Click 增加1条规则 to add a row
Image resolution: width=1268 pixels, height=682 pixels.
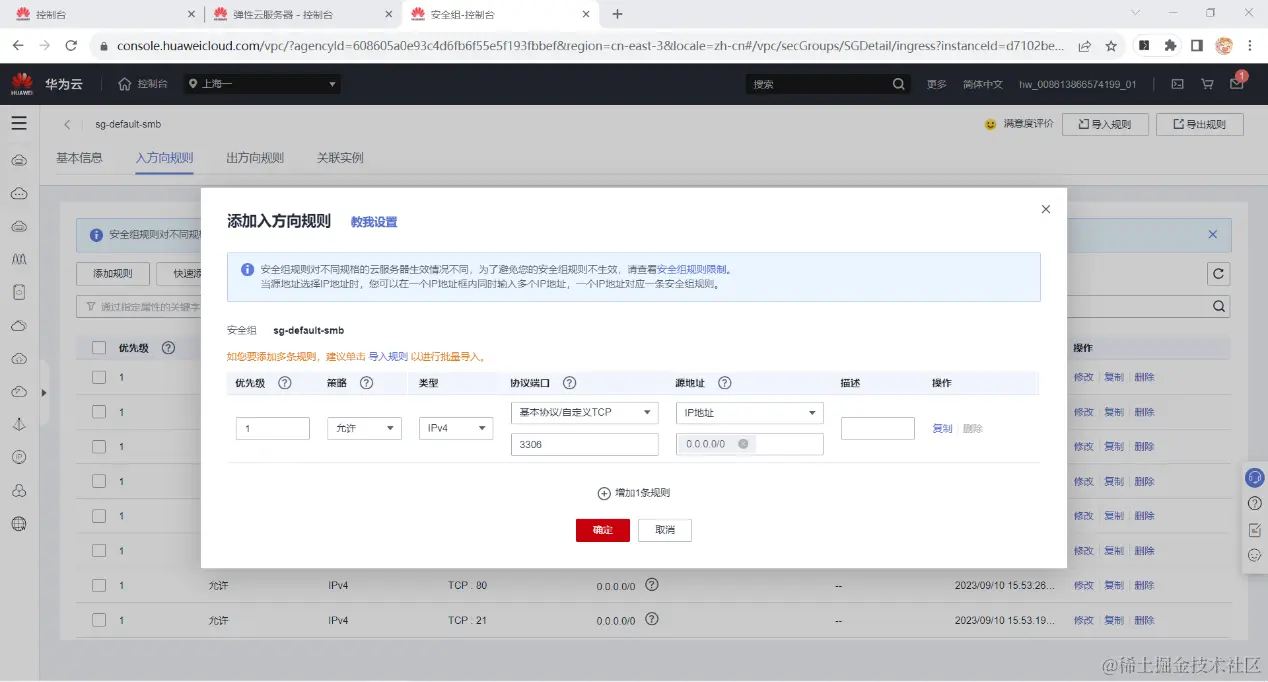(x=633, y=493)
